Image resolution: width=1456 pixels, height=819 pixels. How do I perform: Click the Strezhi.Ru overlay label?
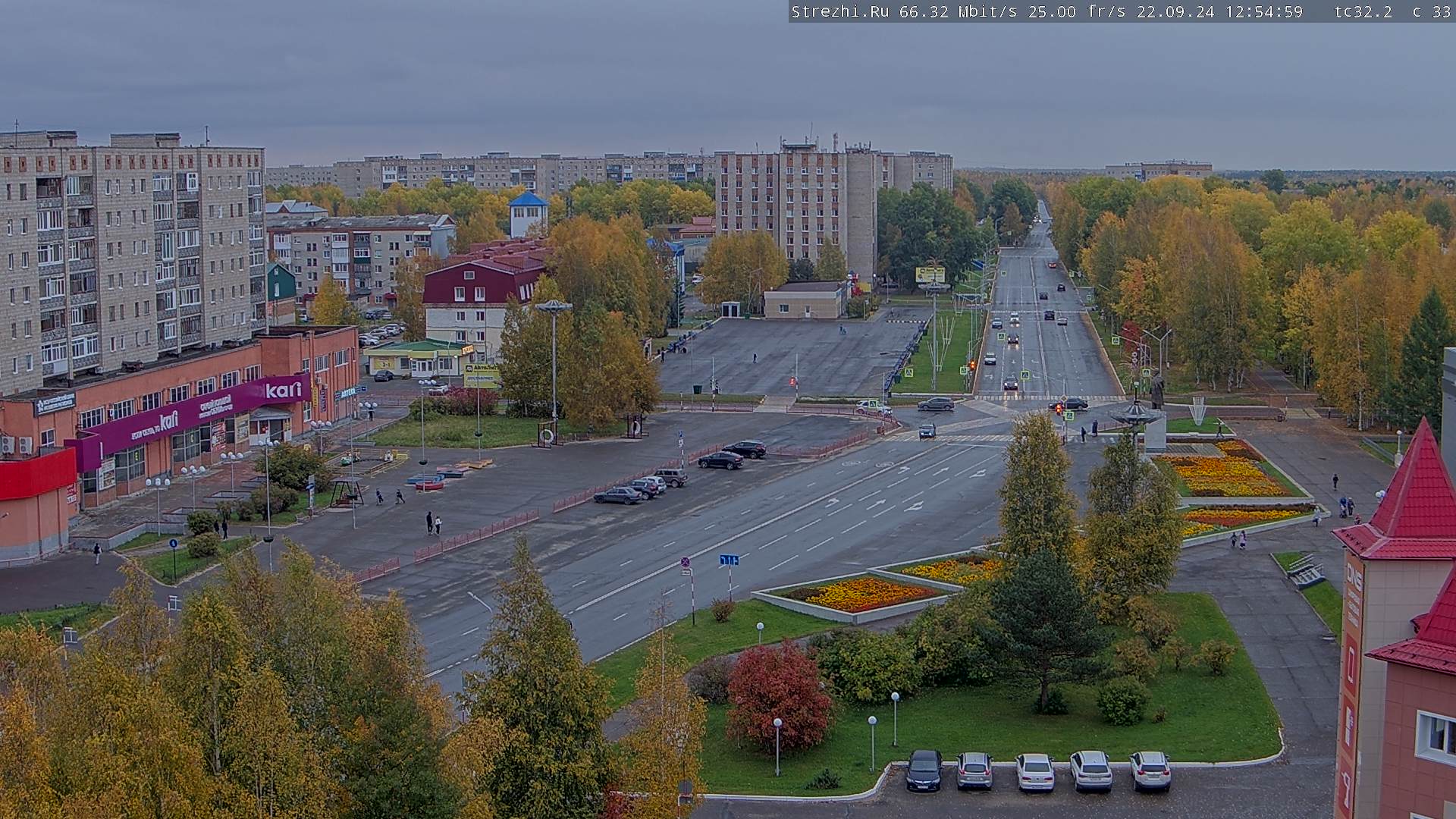[x=842, y=12]
